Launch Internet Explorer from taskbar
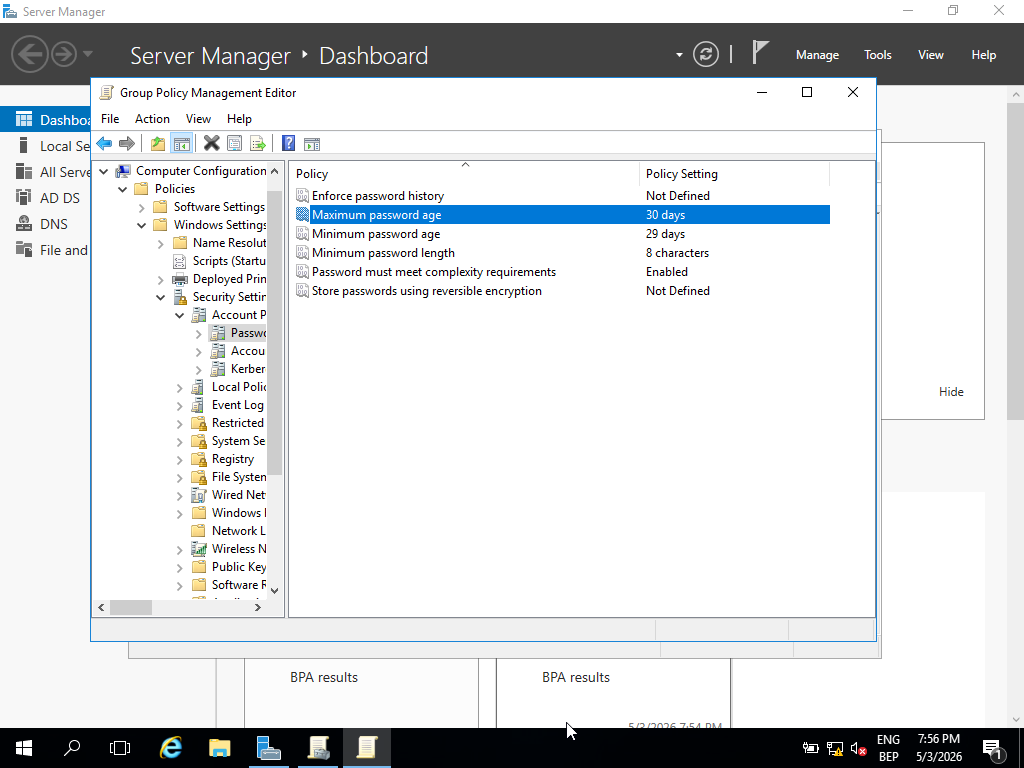The width and height of the screenshot is (1024, 768). [x=170, y=748]
